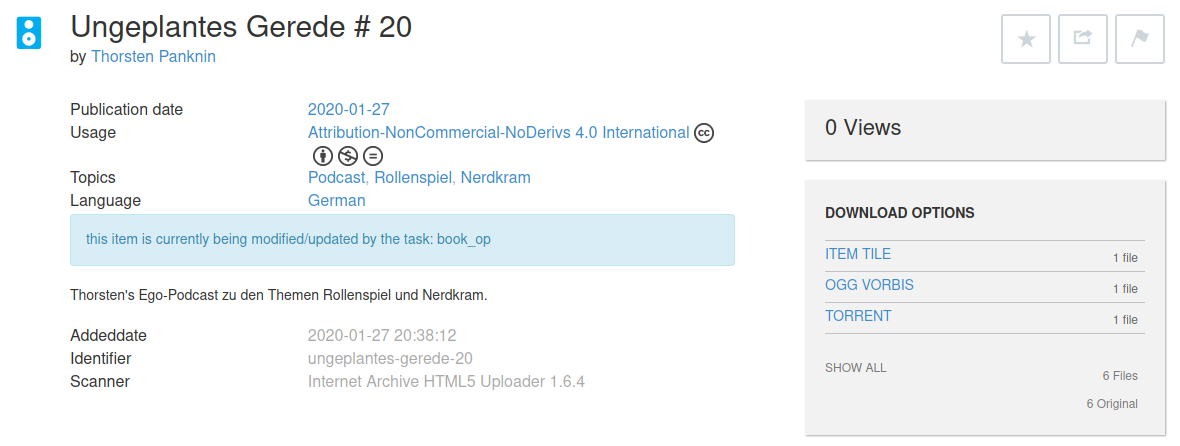Open the 2020-01-27 publication date link
Screen dimensions: 1180x446
tap(348, 109)
